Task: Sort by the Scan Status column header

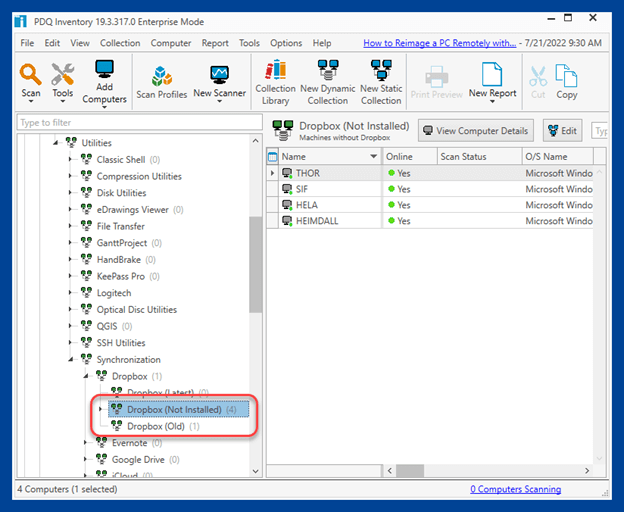Action: tap(480, 156)
